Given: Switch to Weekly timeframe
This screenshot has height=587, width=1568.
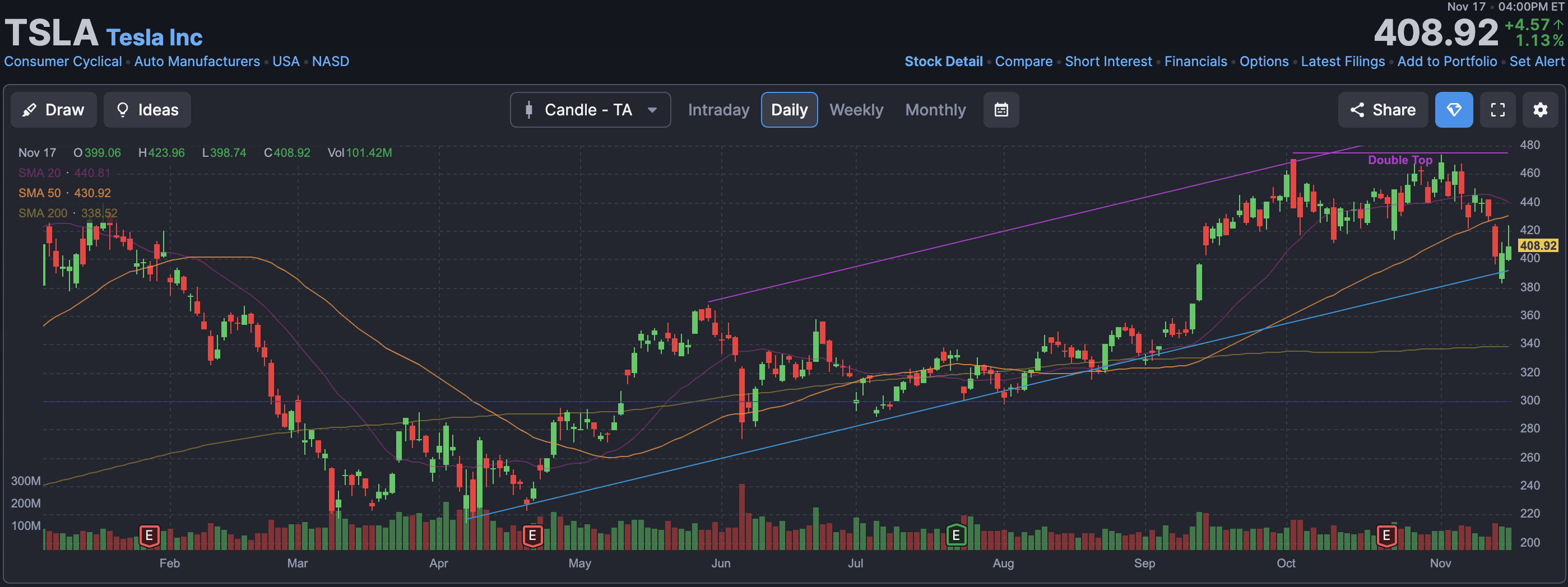Looking at the screenshot, I should tap(856, 110).
